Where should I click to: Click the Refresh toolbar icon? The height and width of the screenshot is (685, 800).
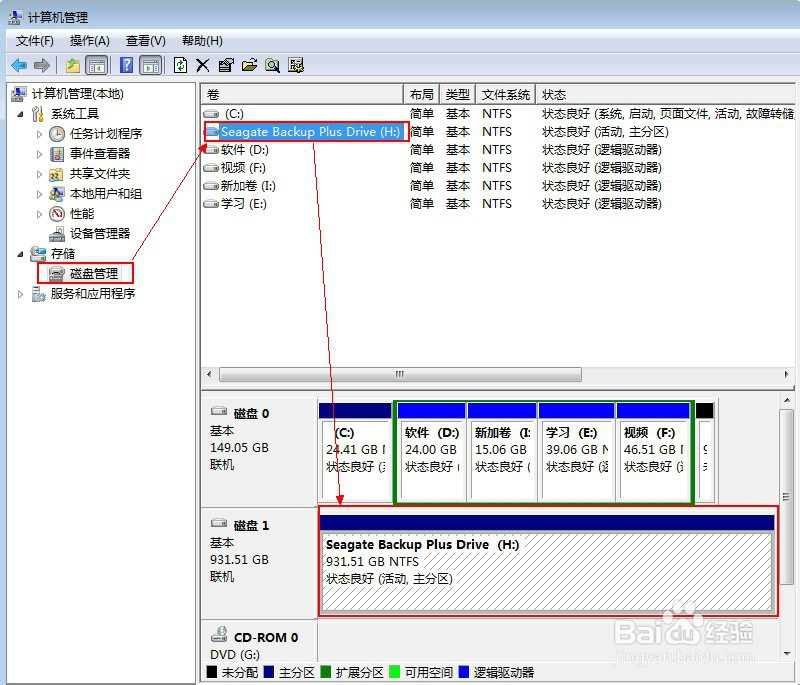pyautogui.click(x=180, y=65)
